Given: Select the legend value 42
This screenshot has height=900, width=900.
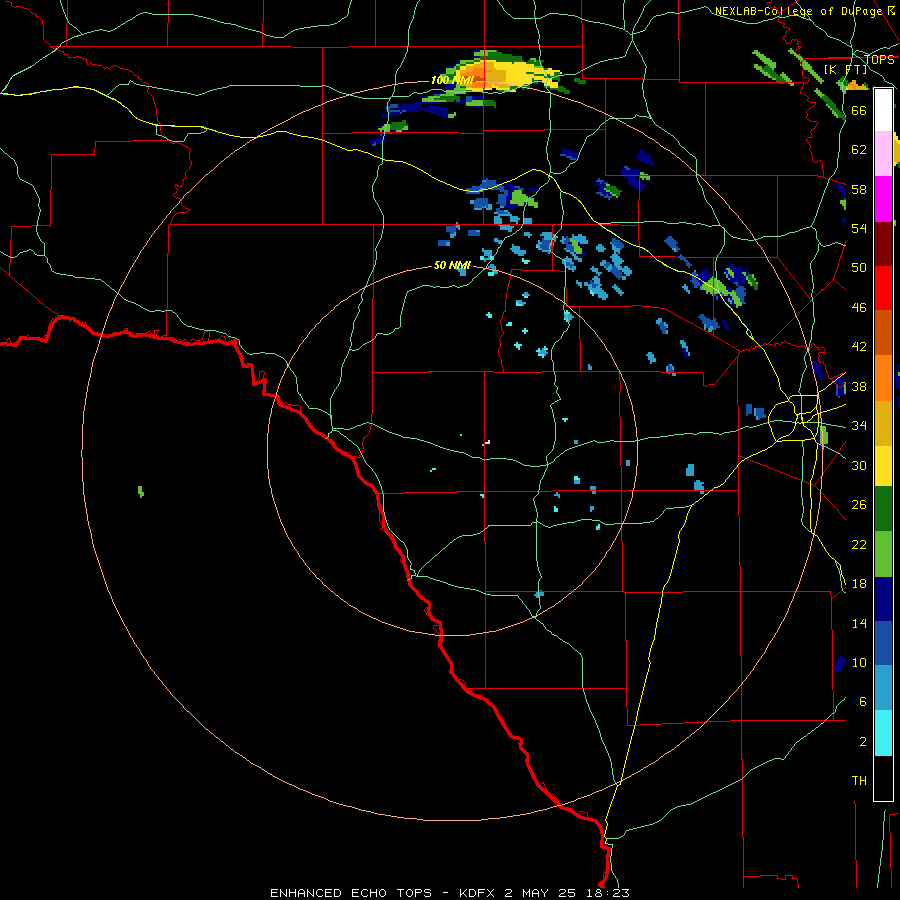Looking at the screenshot, I should [859, 347].
